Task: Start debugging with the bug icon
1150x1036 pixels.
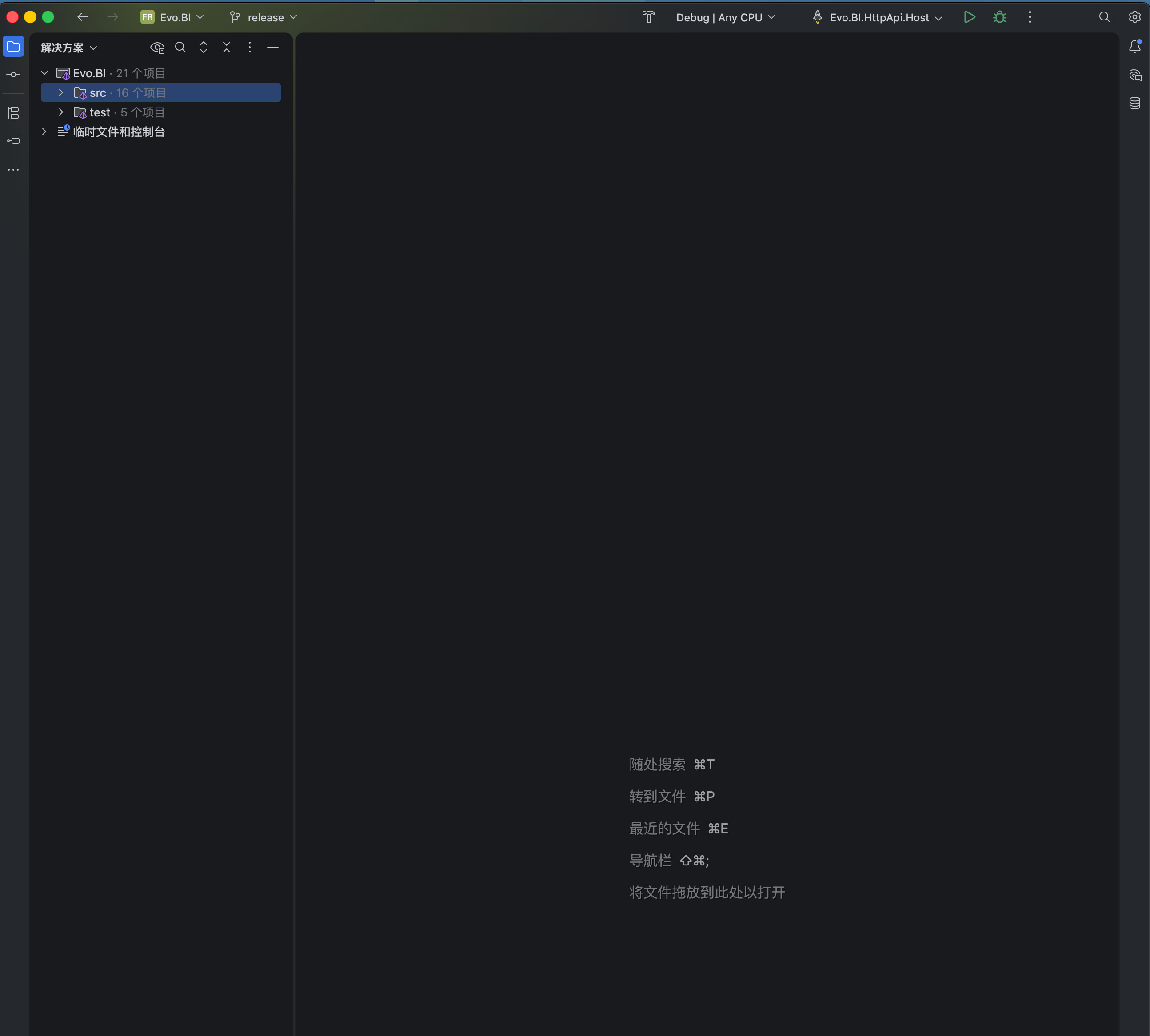Action: coord(1000,17)
